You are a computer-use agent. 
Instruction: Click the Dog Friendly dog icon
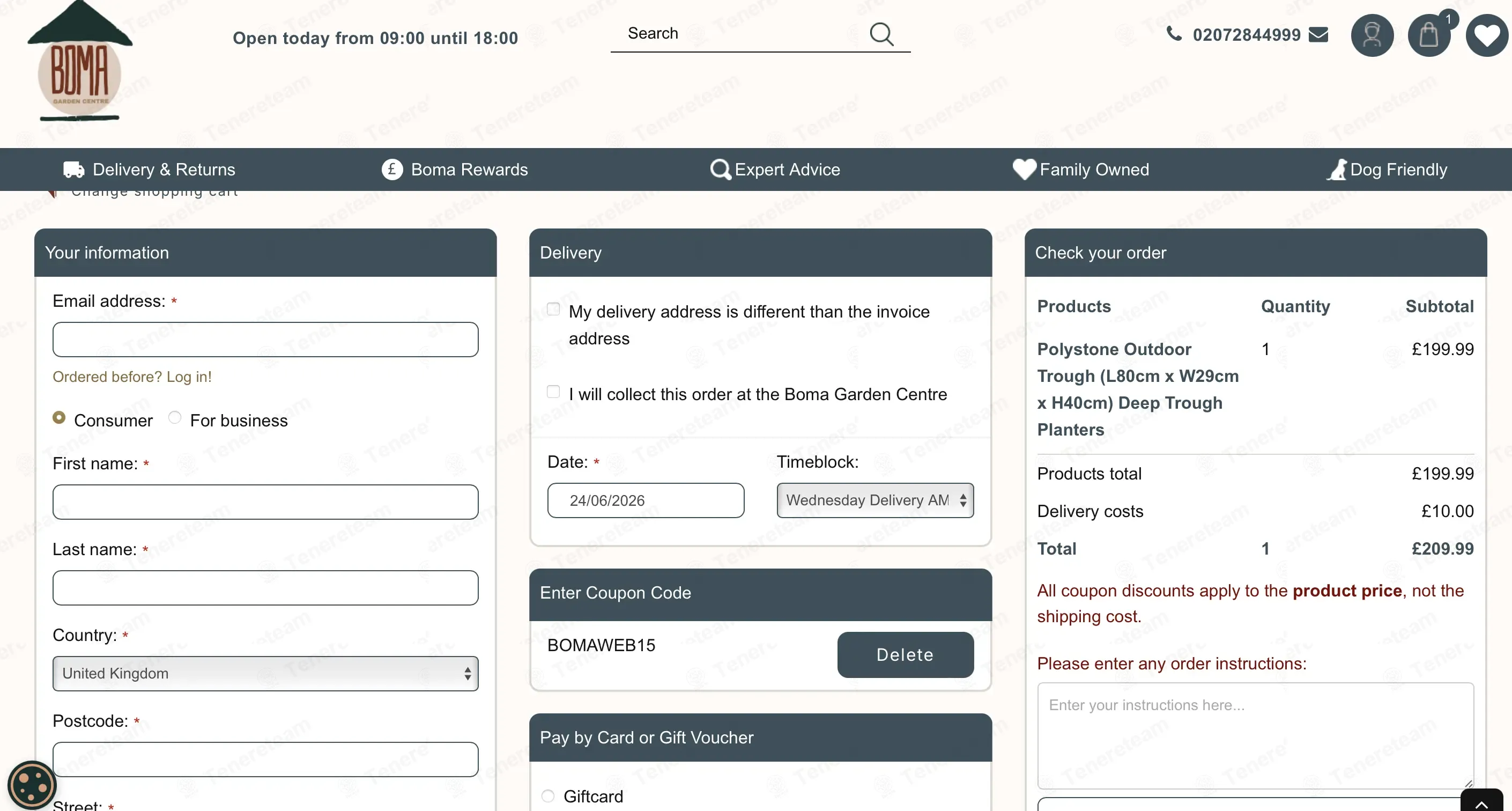pyautogui.click(x=1337, y=169)
